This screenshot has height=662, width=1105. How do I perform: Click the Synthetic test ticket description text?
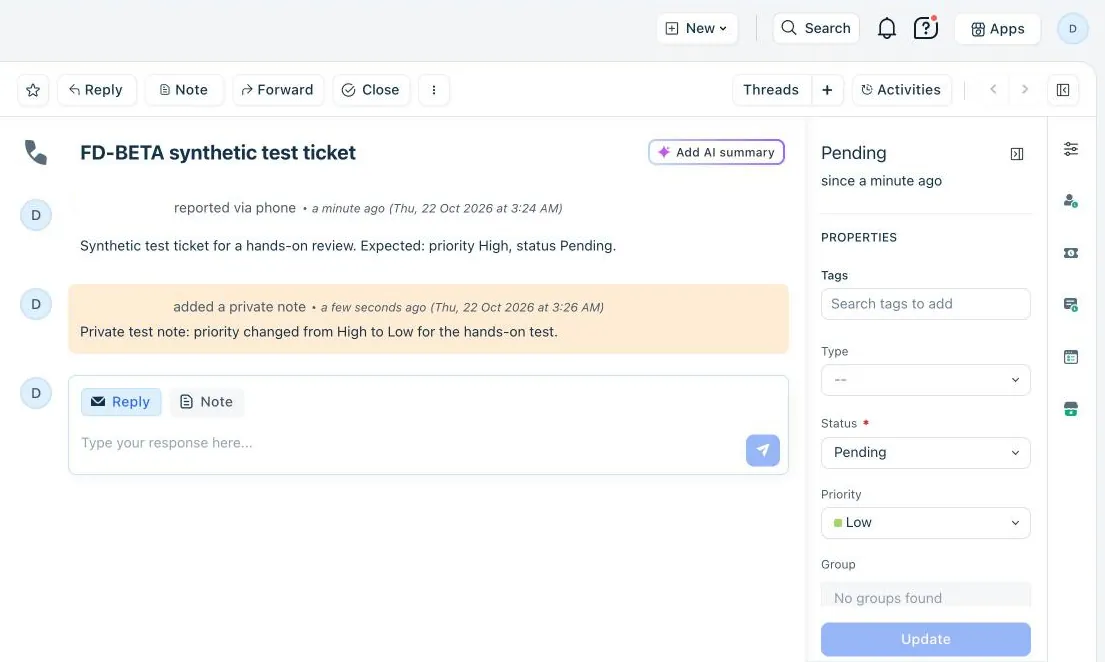348,246
